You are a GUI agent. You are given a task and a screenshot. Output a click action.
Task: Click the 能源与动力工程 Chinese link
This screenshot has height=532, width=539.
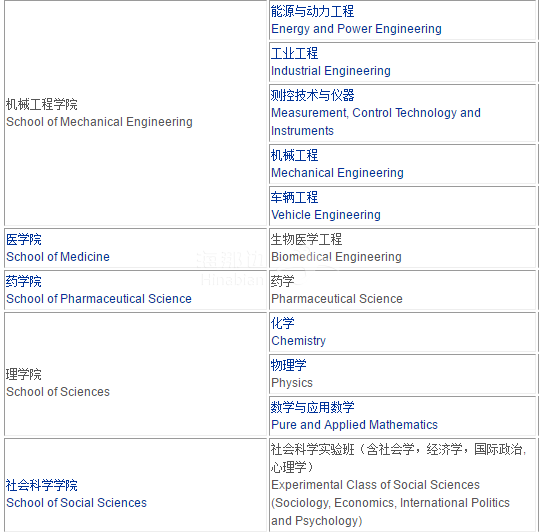[312, 11]
